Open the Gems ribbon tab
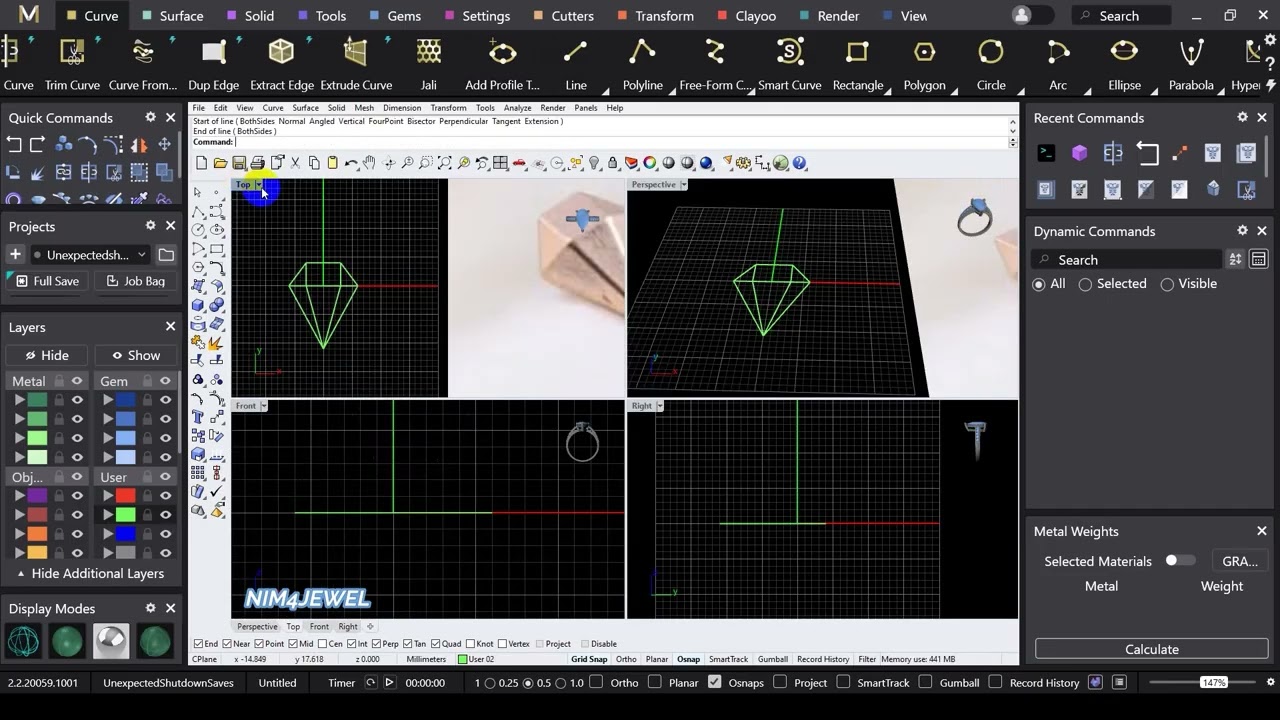This screenshot has height=720, width=1280. (x=395, y=16)
